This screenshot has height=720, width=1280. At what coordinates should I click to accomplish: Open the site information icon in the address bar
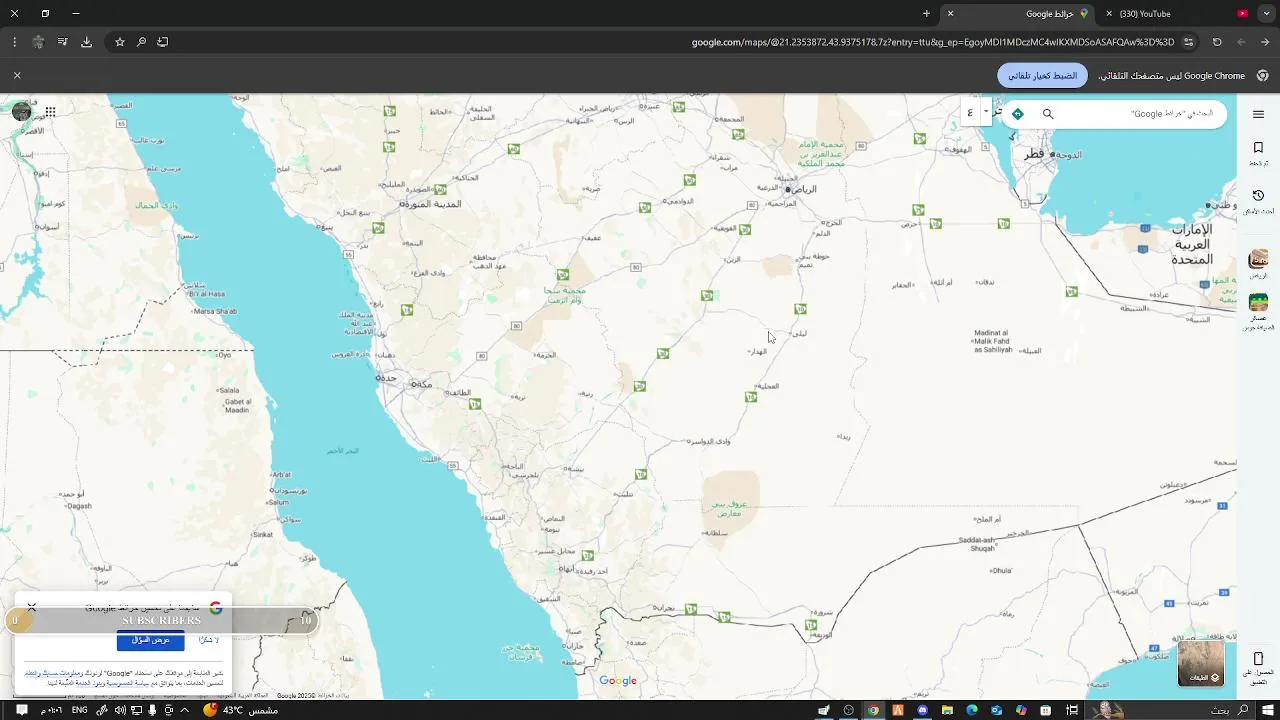[1188, 42]
